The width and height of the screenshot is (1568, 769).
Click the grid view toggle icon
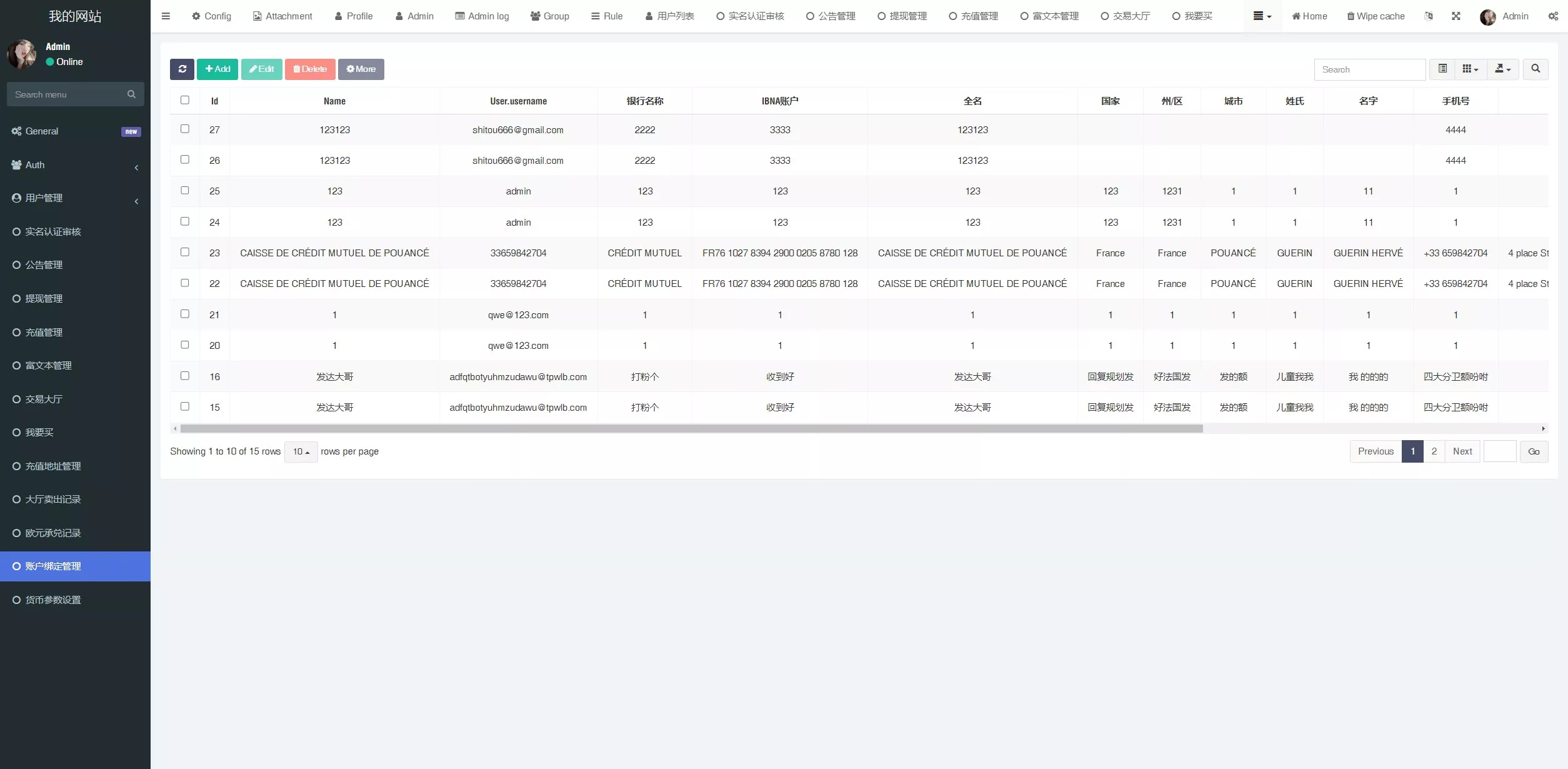(1467, 68)
